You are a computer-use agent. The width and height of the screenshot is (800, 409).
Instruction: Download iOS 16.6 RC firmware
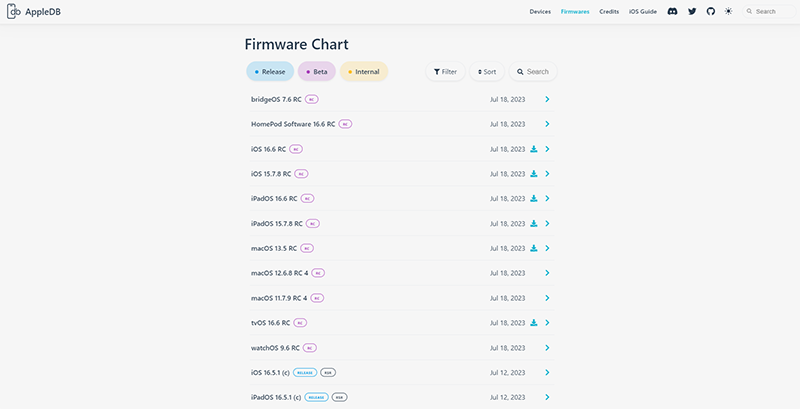[534, 149]
